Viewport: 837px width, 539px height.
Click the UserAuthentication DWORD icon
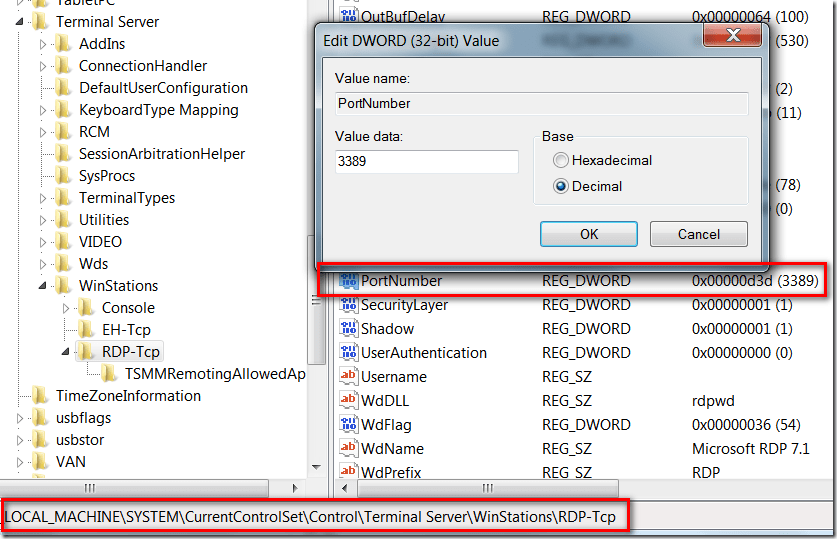click(349, 353)
